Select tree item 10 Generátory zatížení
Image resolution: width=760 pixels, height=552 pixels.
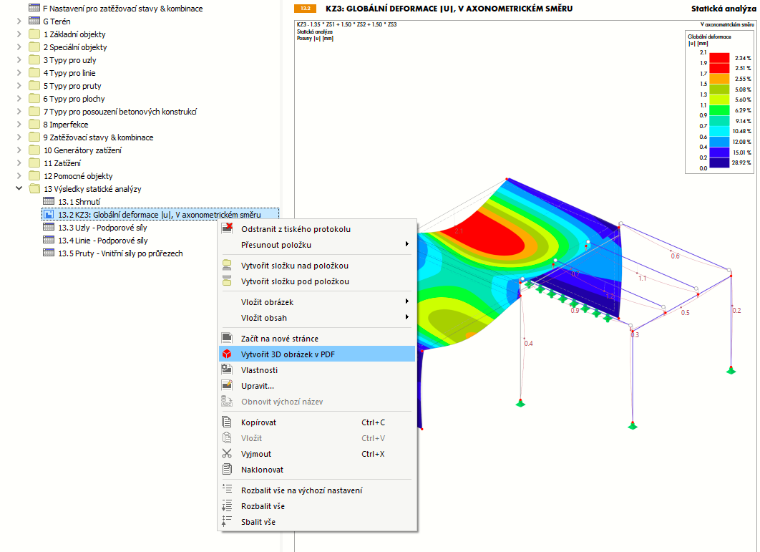pyautogui.click(x=82, y=150)
